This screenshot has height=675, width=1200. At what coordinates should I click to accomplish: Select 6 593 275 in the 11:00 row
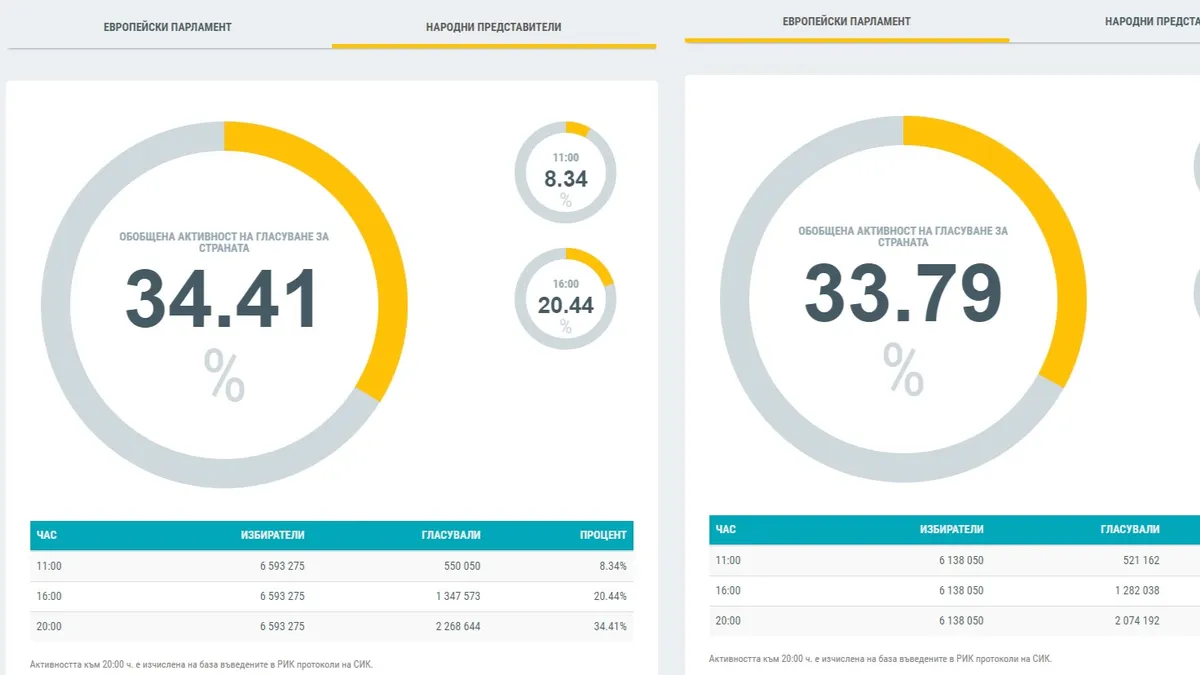click(282, 566)
